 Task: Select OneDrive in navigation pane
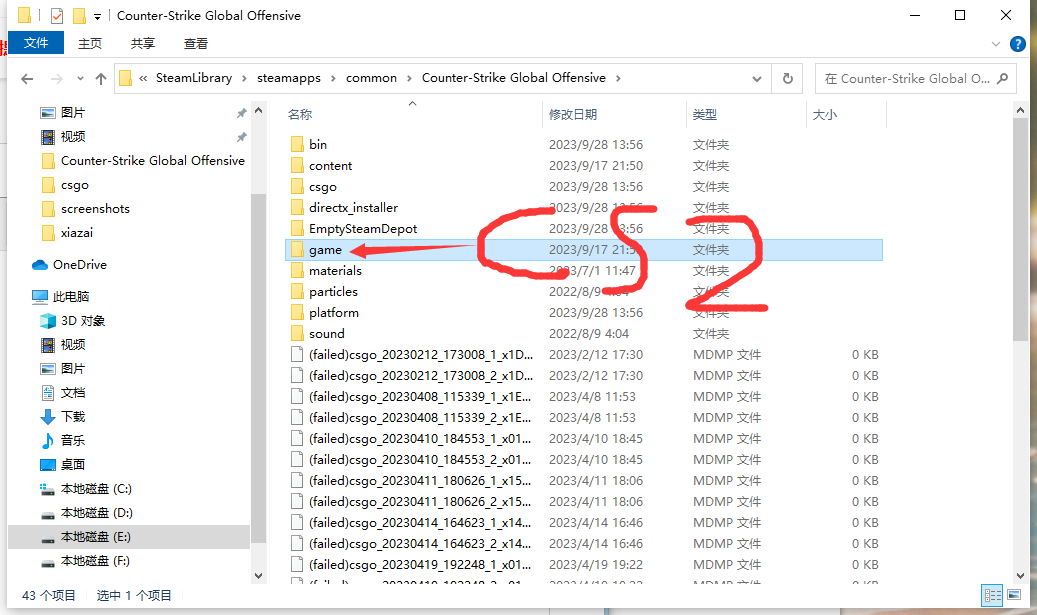79,265
